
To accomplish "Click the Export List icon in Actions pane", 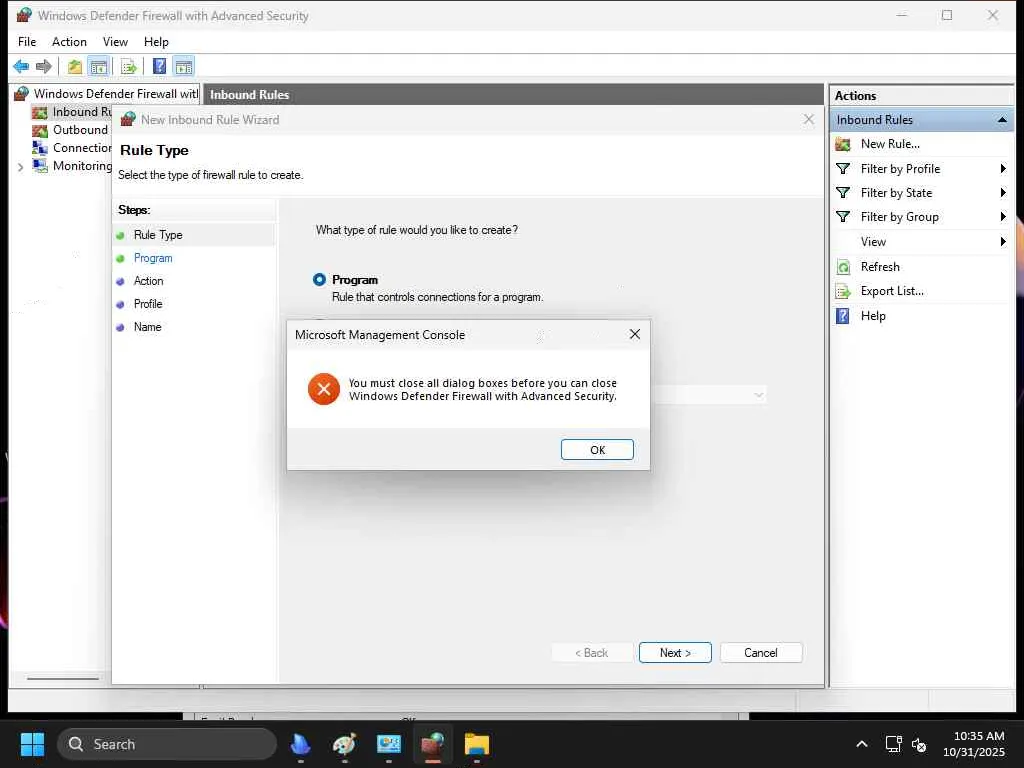I will click(843, 291).
